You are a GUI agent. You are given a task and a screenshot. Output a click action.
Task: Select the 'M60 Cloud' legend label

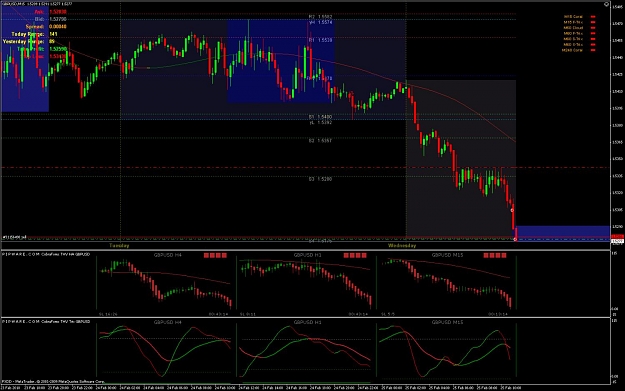coord(573,28)
